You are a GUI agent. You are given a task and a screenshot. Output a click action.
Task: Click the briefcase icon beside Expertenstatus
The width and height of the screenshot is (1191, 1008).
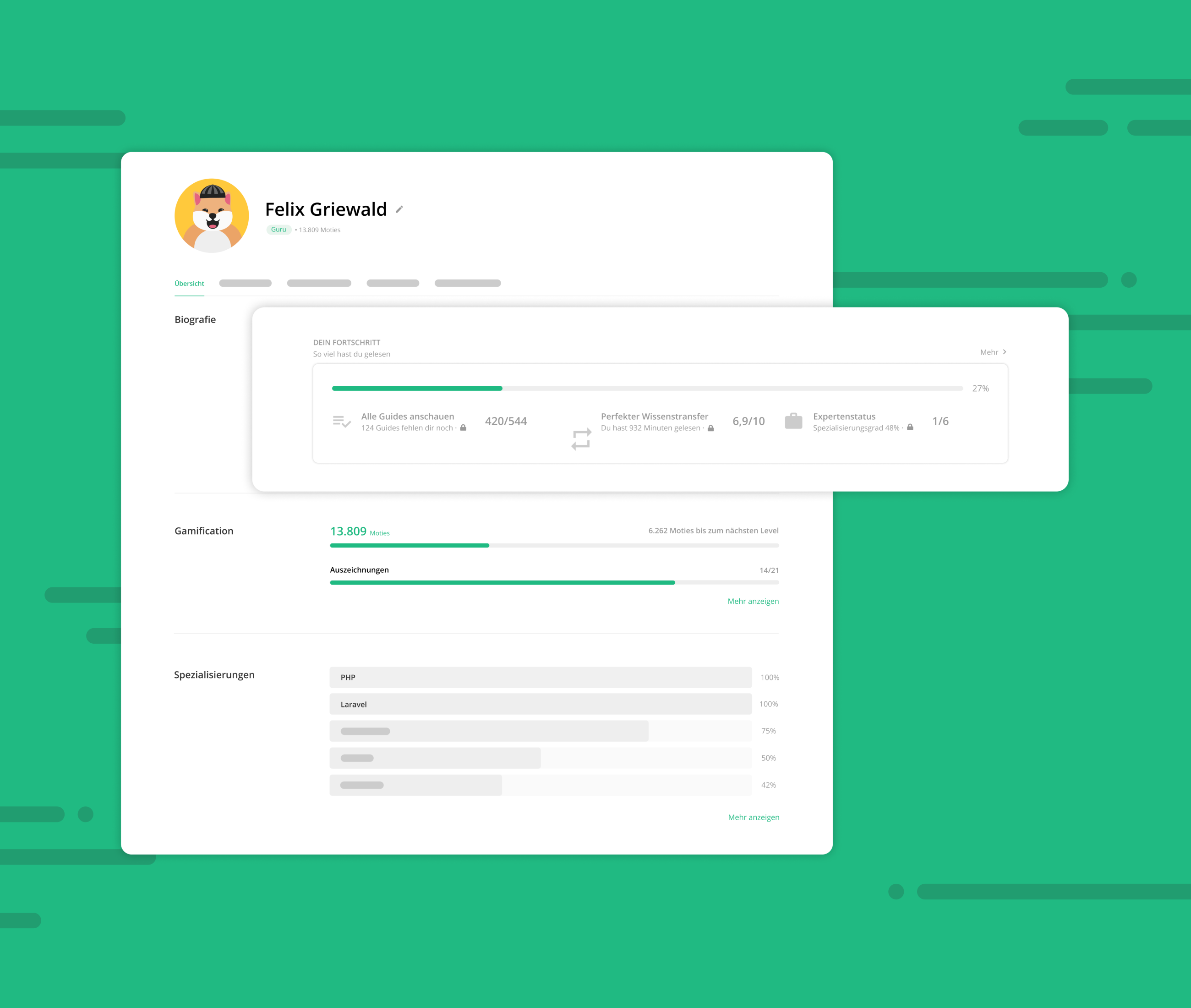point(793,421)
